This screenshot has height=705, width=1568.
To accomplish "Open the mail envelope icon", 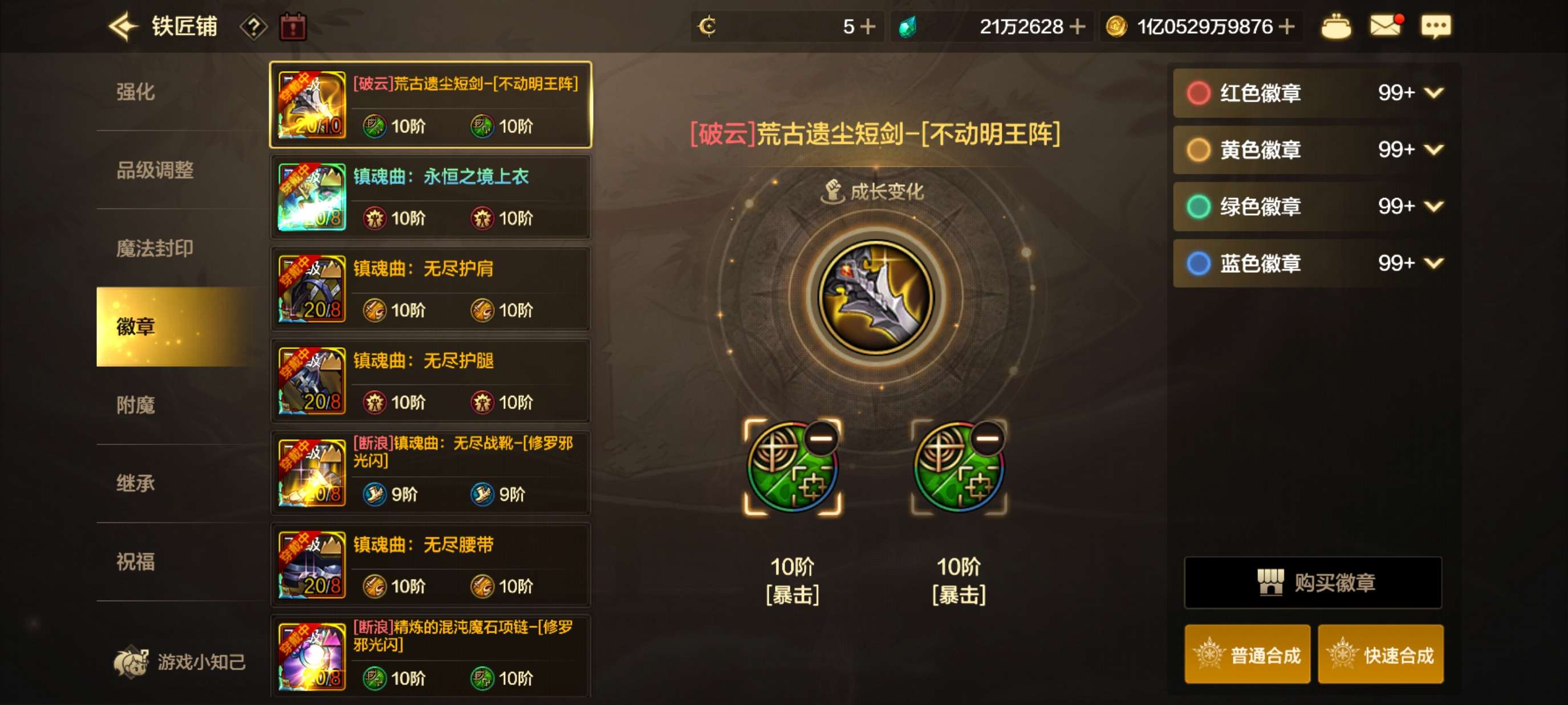I will coord(1386,26).
